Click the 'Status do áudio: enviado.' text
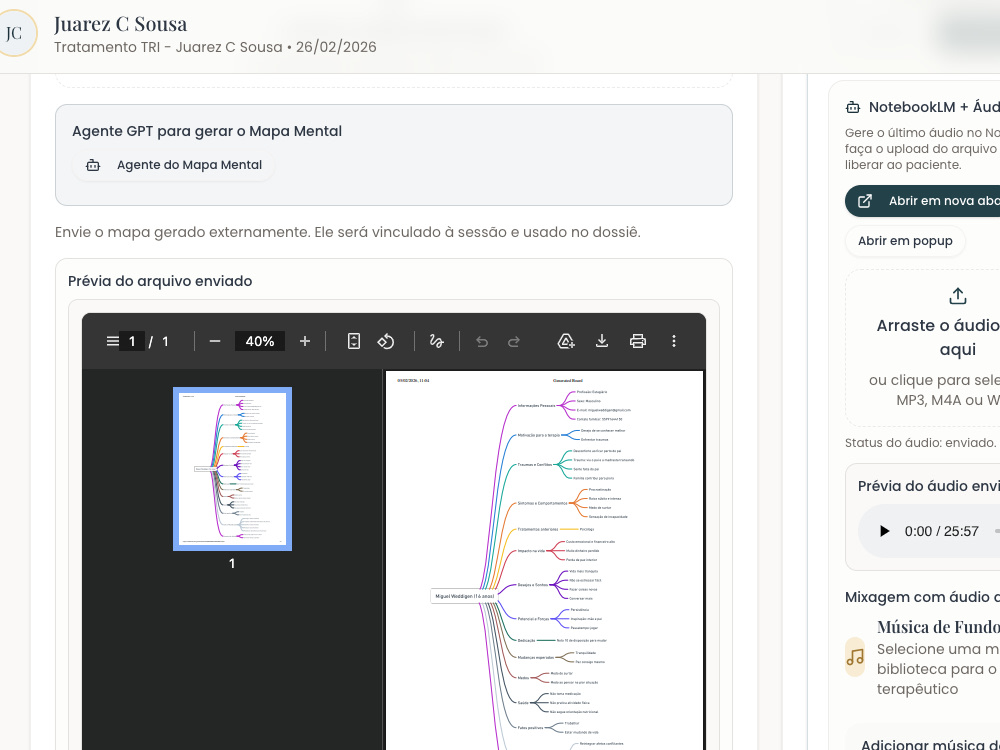 (920, 443)
